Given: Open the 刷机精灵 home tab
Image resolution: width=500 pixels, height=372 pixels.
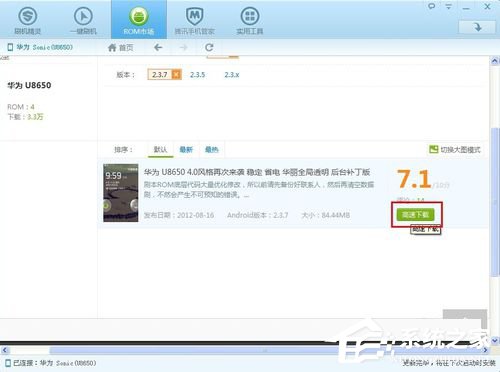Looking at the screenshot, I should tap(28, 20).
